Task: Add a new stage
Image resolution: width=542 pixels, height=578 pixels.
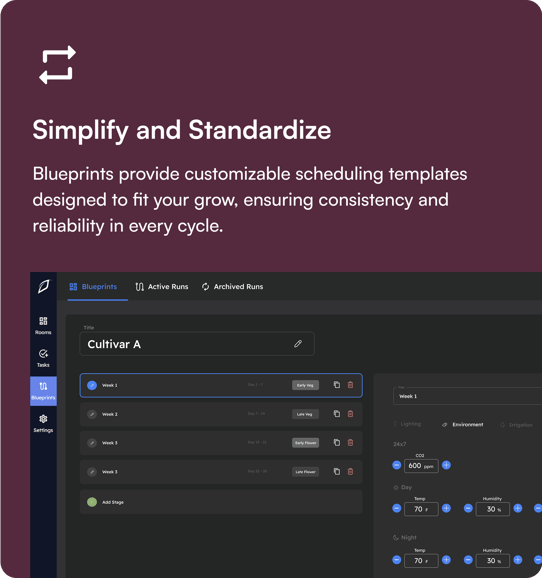Action: click(221, 502)
